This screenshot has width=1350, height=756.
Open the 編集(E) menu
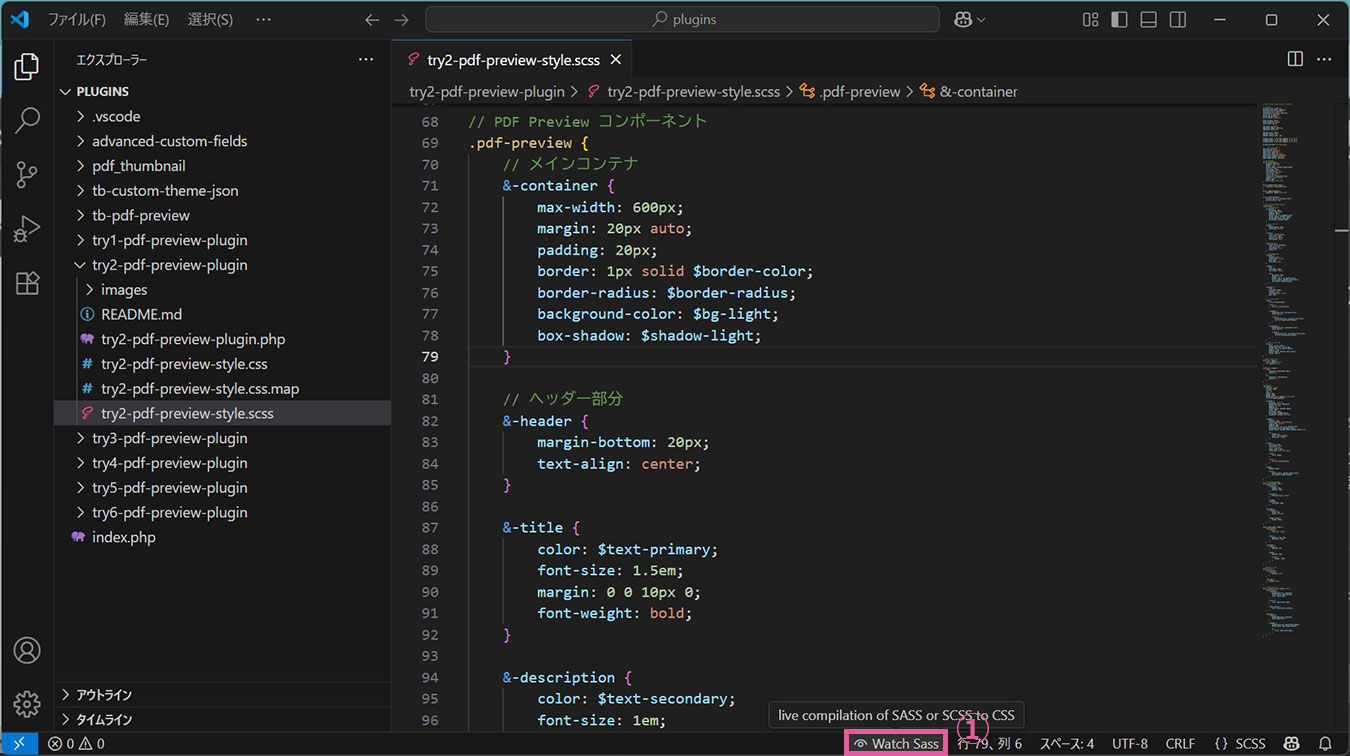click(x=146, y=19)
